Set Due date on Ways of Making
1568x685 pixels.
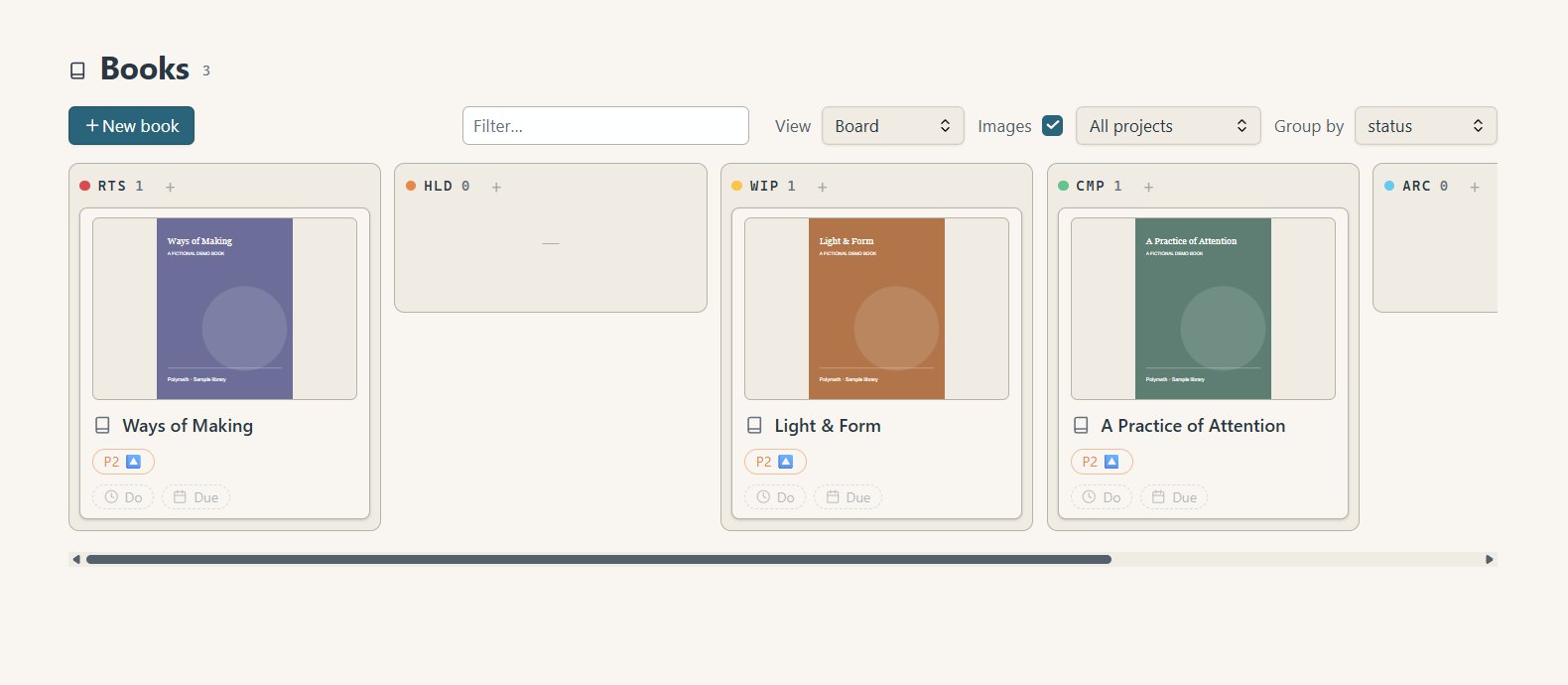[196, 497]
